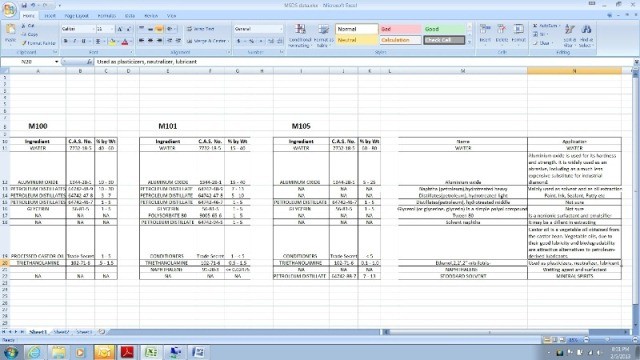Activate Format Painter

(x=39, y=43)
